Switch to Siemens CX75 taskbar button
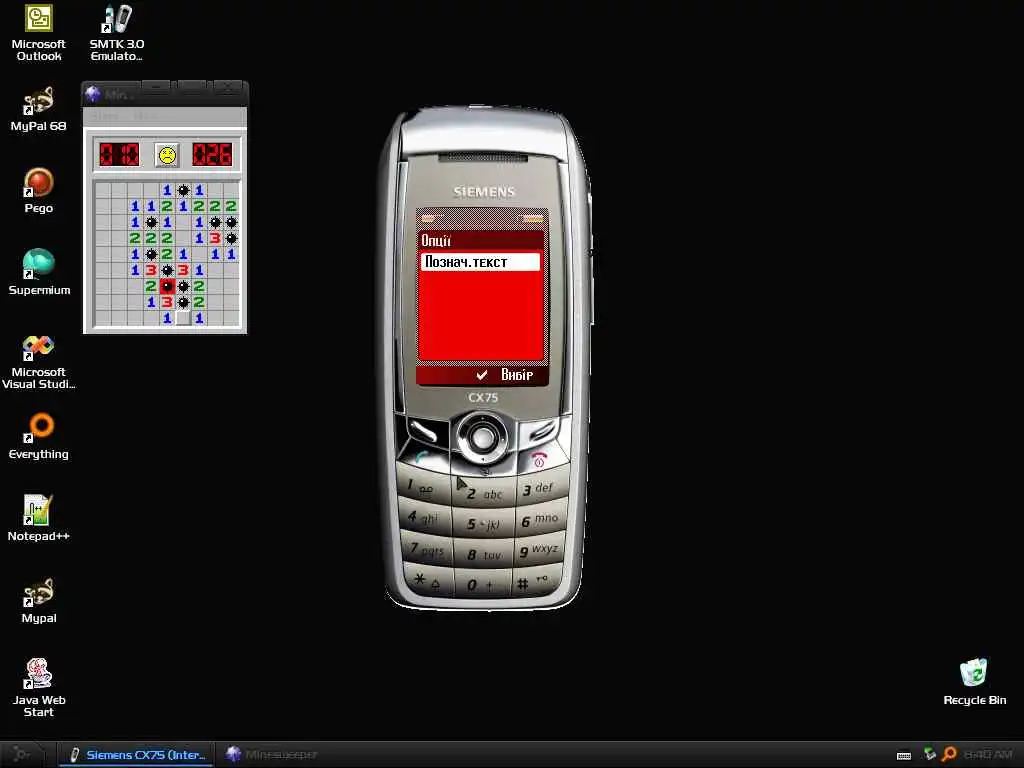1024x768 pixels. tap(136, 755)
